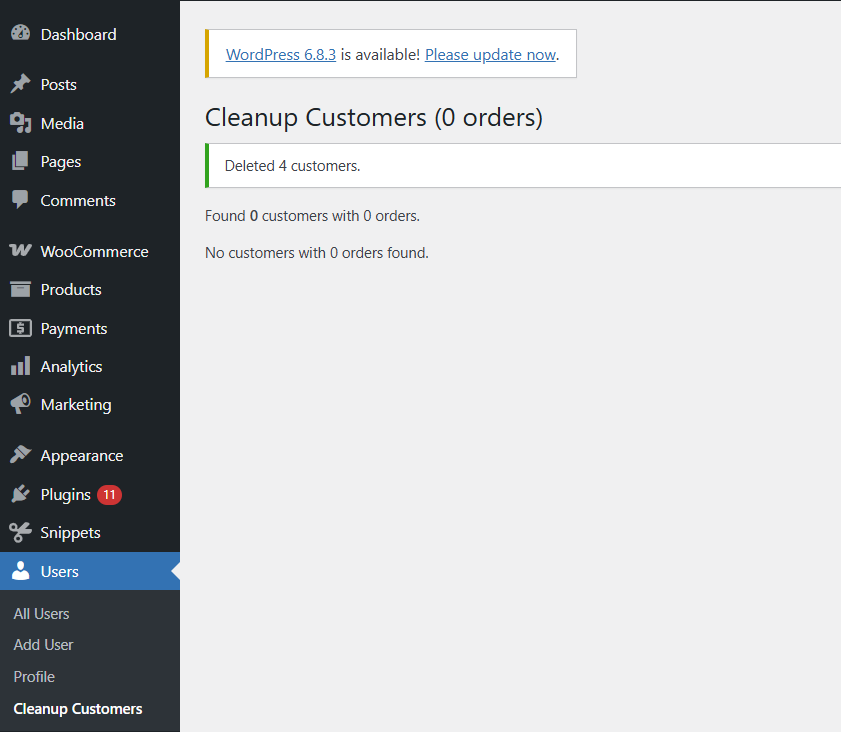This screenshot has width=841, height=732.
Task: Open Products using the package icon
Action: click(20, 289)
